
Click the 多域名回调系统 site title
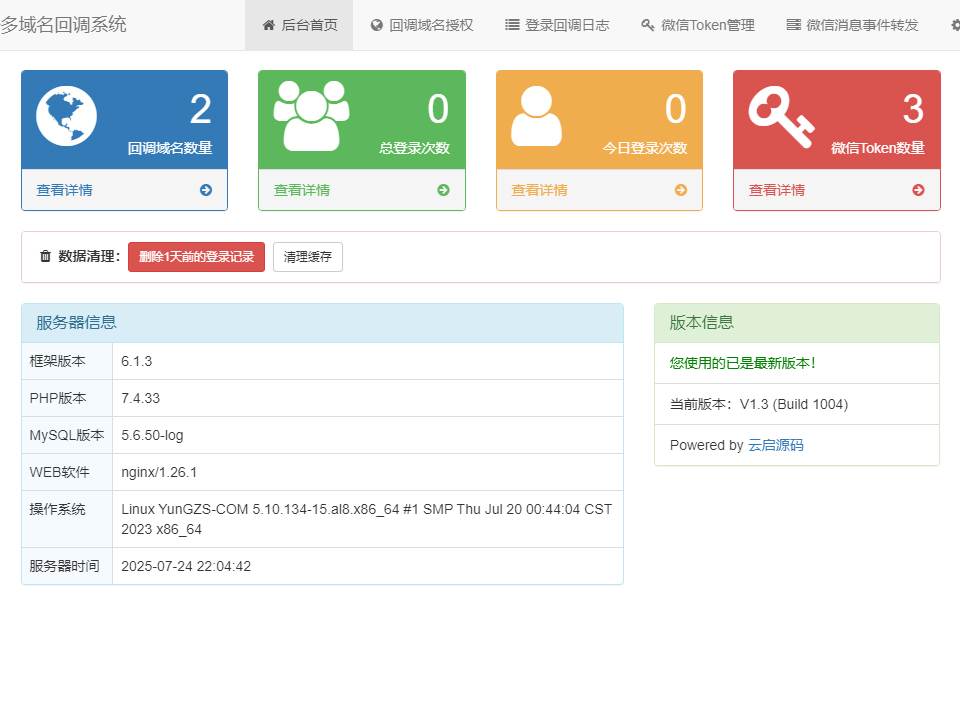click(63, 25)
